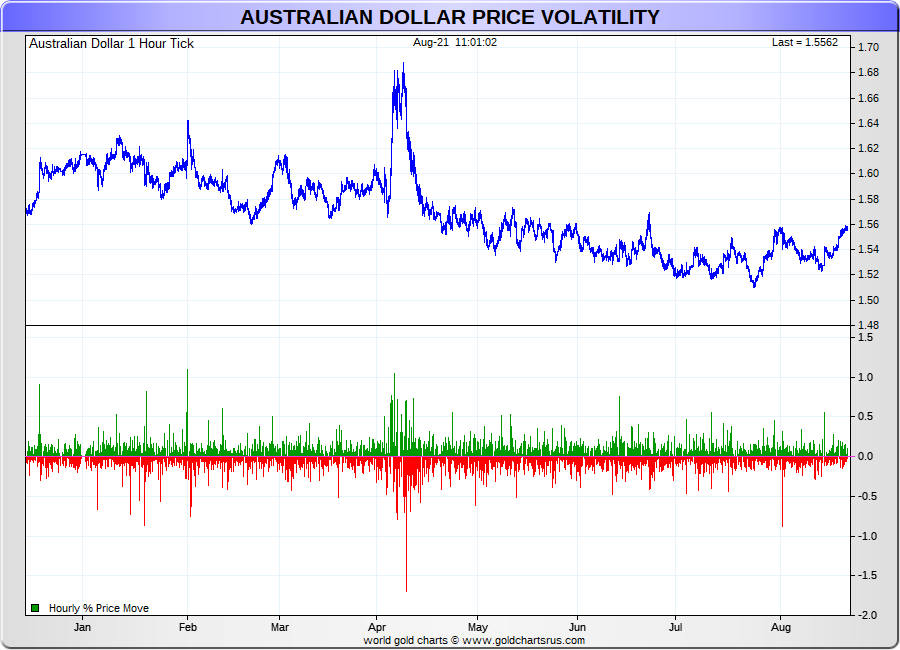Click the 0.0 percent axis label
This screenshot has height=650, width=900.
[865, 456]
